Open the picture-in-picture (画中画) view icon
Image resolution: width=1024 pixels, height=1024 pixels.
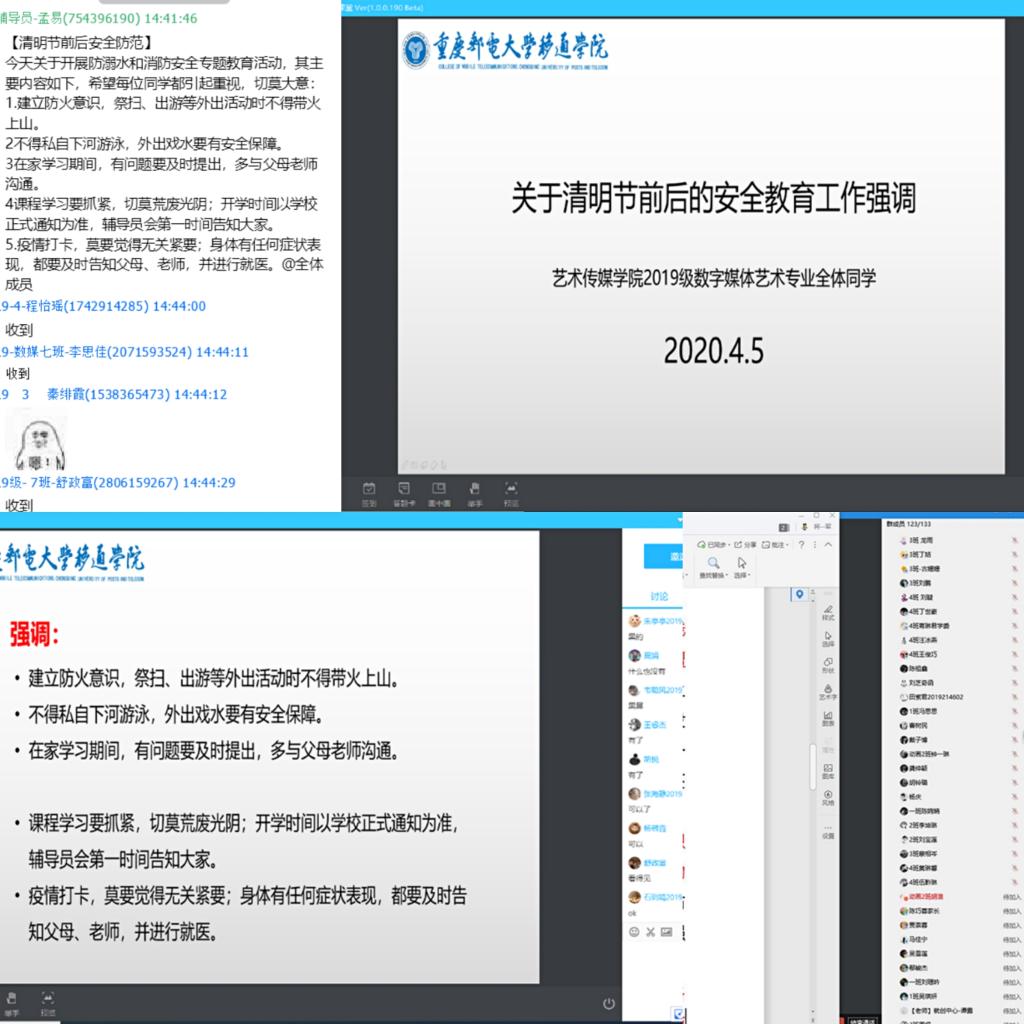click(438, 491)
